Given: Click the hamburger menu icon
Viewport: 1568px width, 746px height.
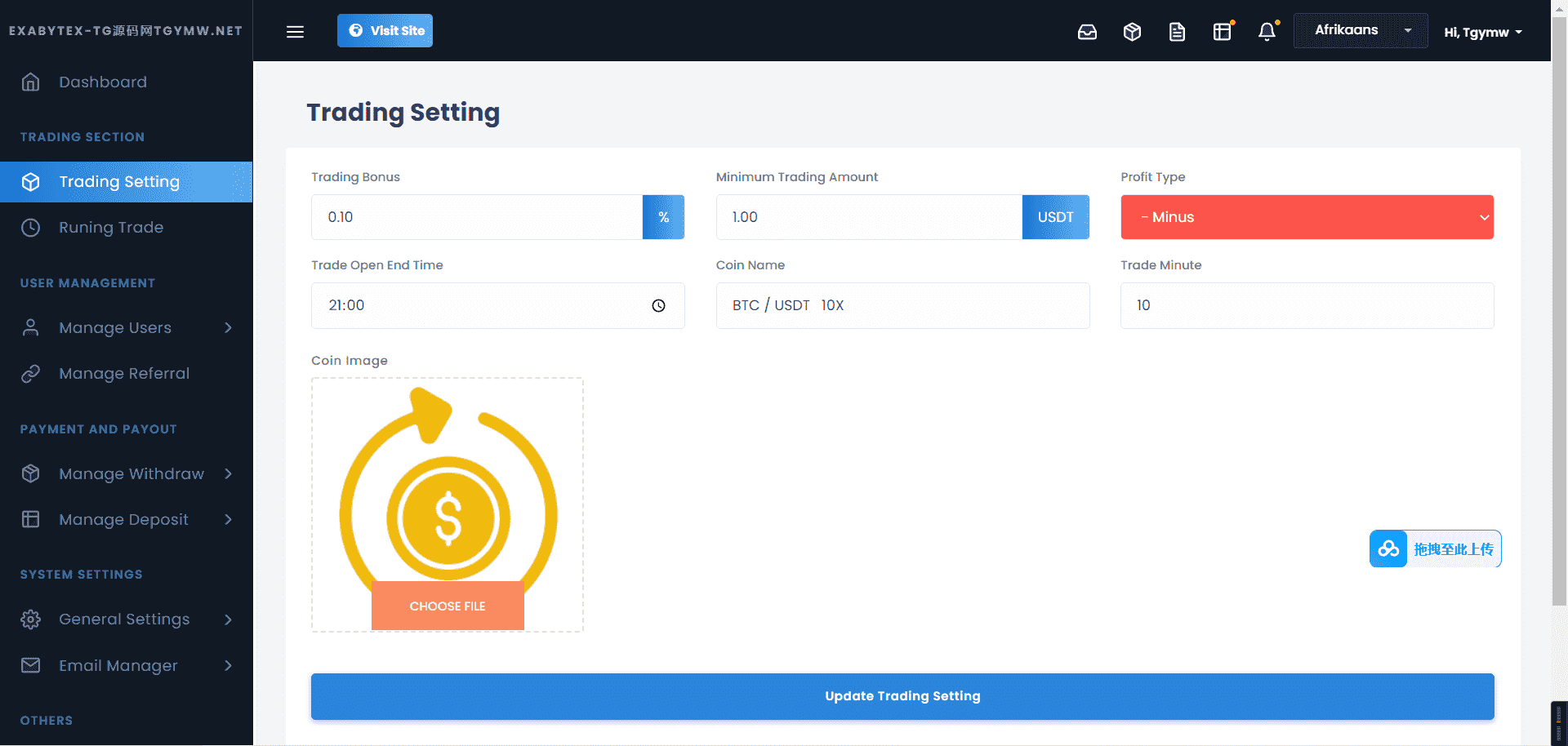Looking at the screenshot, I should point(295,32).
